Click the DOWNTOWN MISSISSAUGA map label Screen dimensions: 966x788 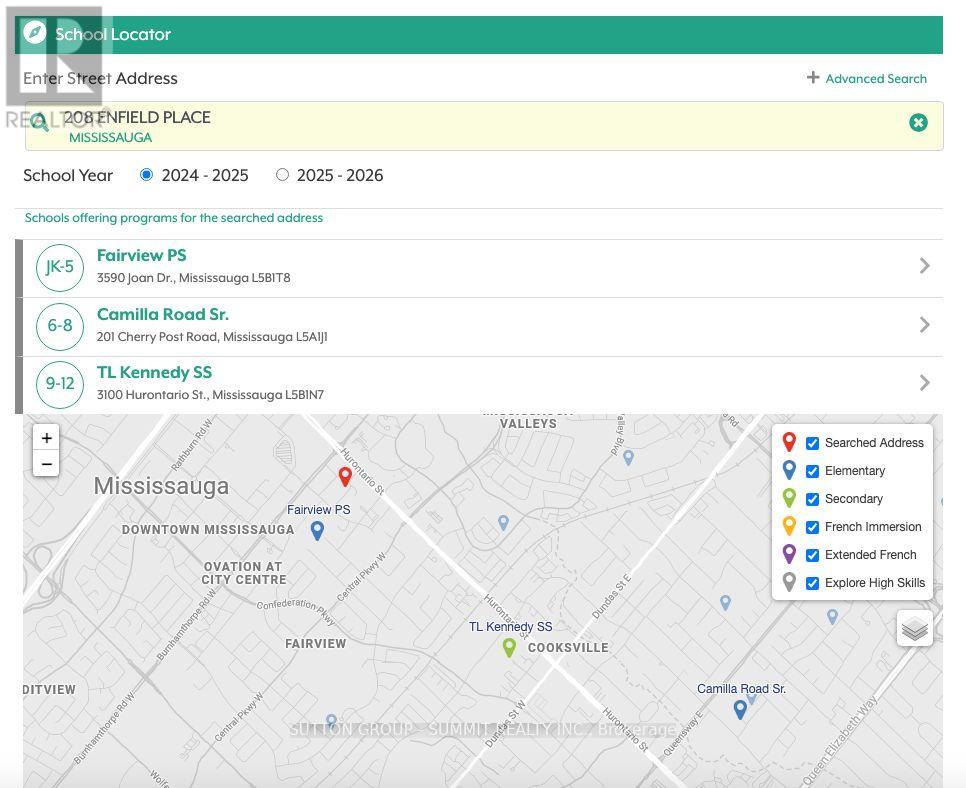tap(208, 530)
